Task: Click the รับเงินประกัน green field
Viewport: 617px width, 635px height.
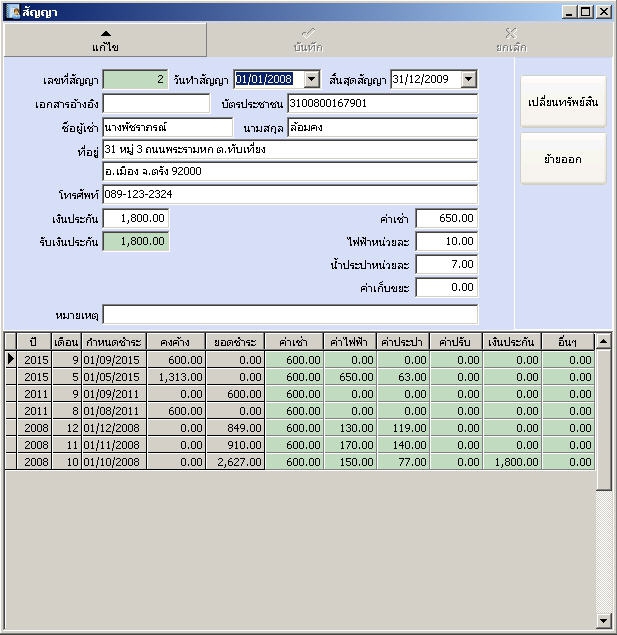Action: (x=136, y=242)
